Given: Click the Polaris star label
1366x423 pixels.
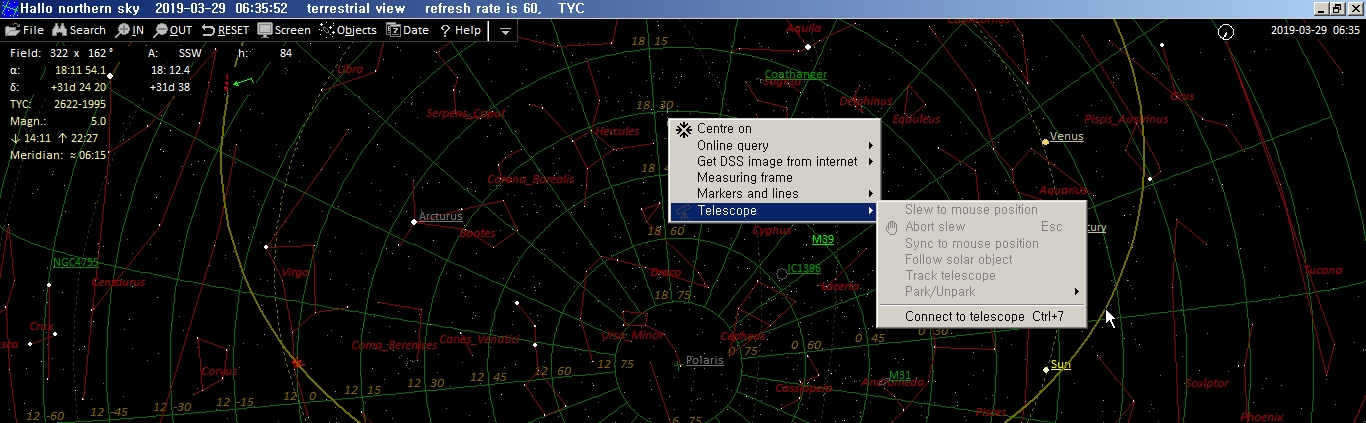Looking at the screenshot, I should click(x=704, y=360).
